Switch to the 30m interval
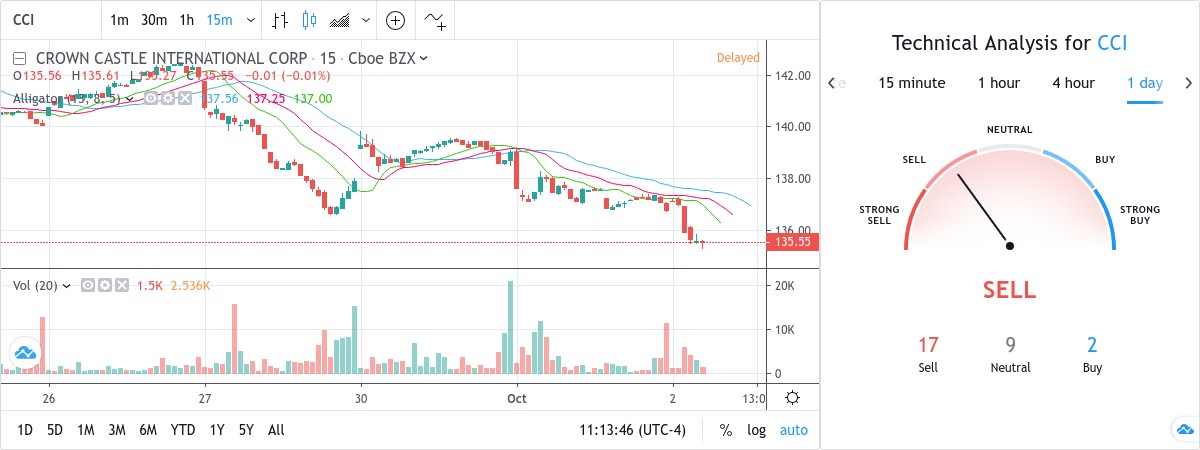Screen dimensions: 1200x450 (x=153, y=20)
